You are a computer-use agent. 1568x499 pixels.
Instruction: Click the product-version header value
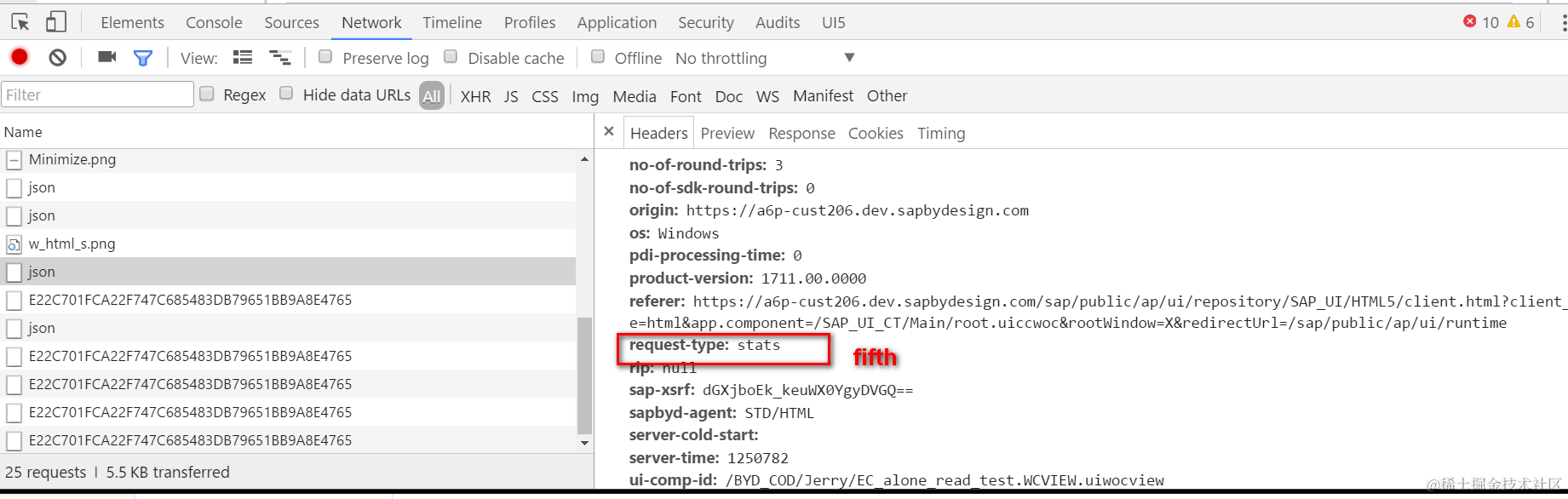point(813,278)
